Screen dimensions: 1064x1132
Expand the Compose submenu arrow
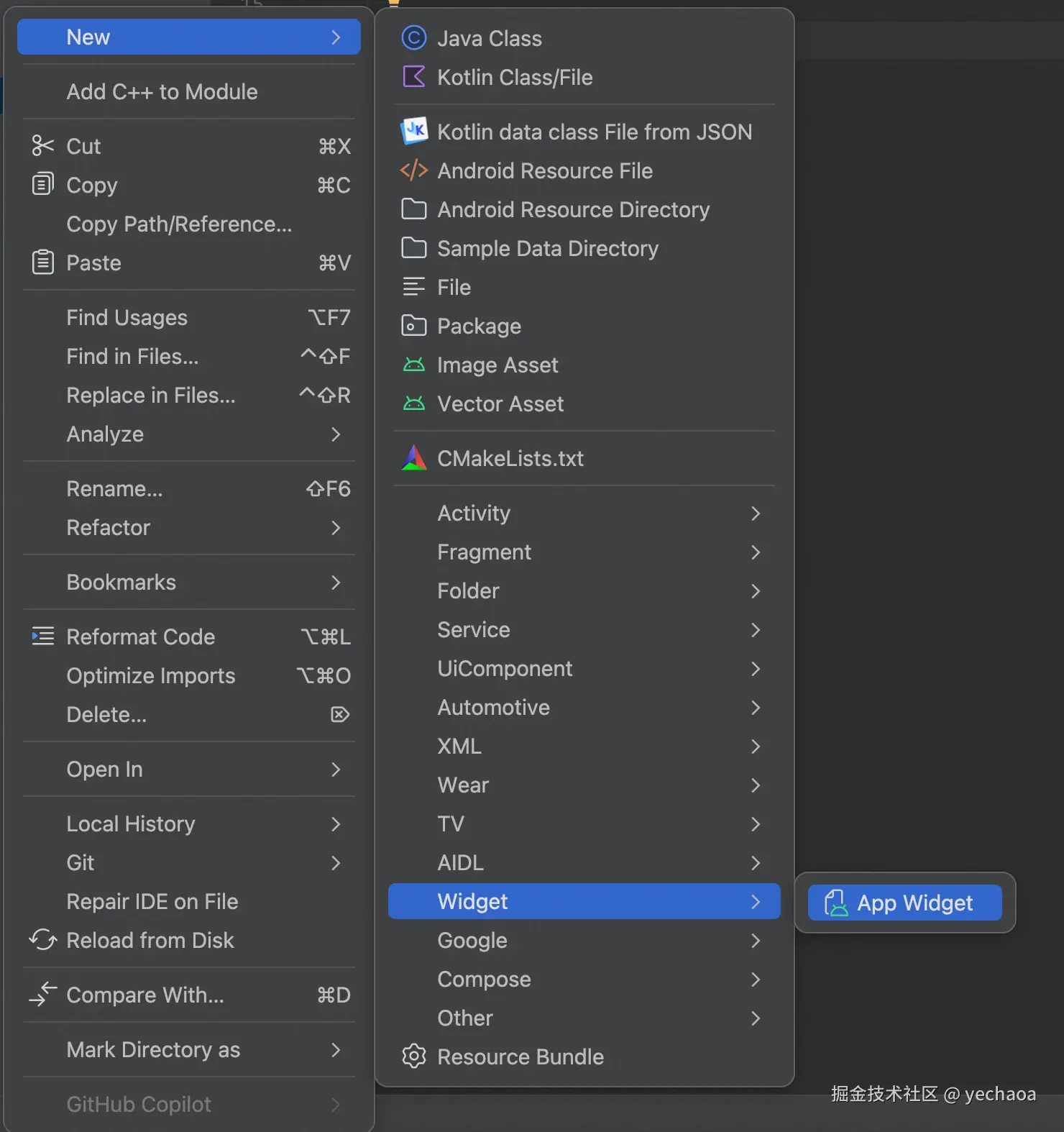(755, 980)
